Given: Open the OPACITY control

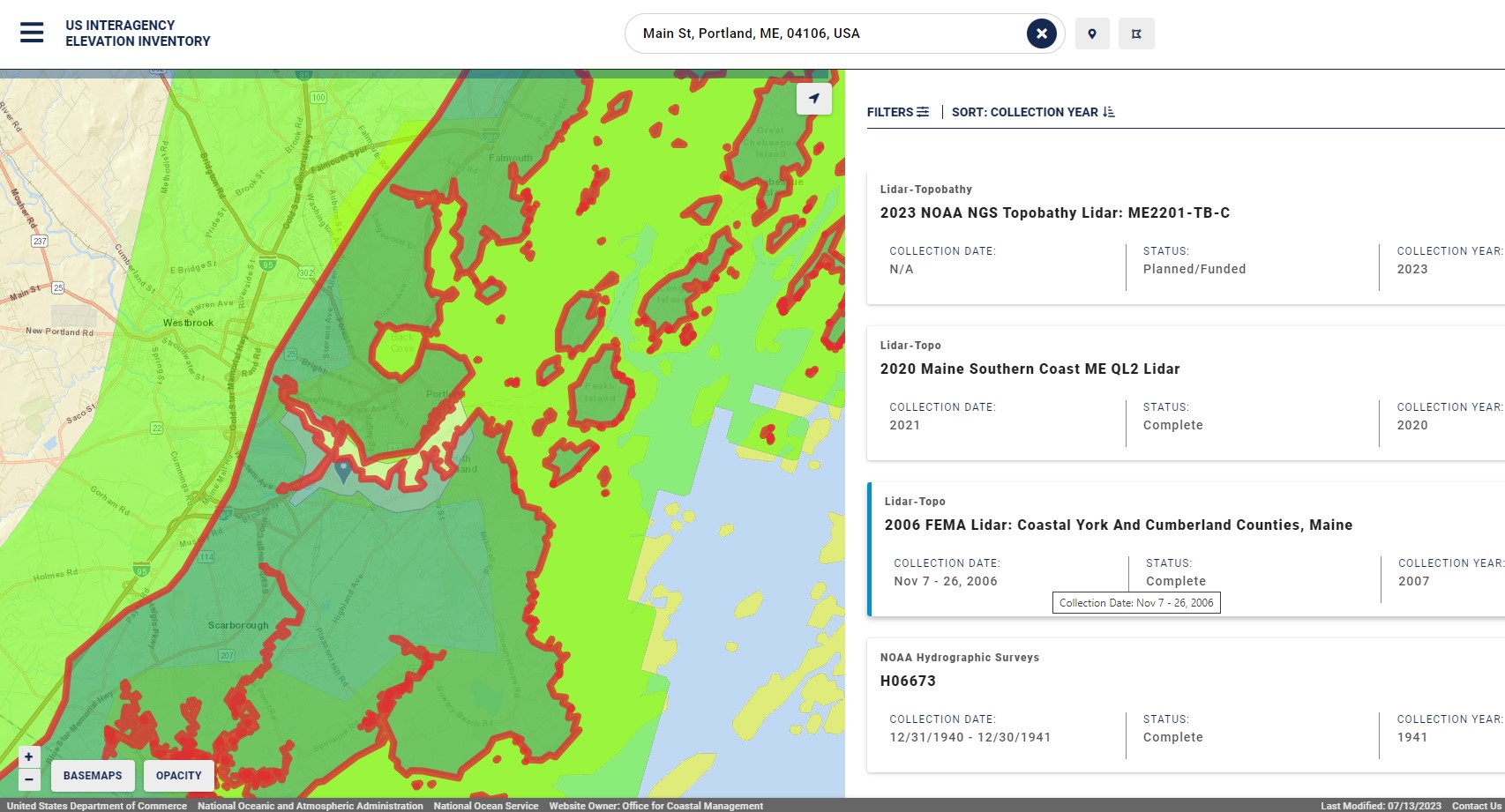Looking at the screenshot, I should (x=179, y=776).
